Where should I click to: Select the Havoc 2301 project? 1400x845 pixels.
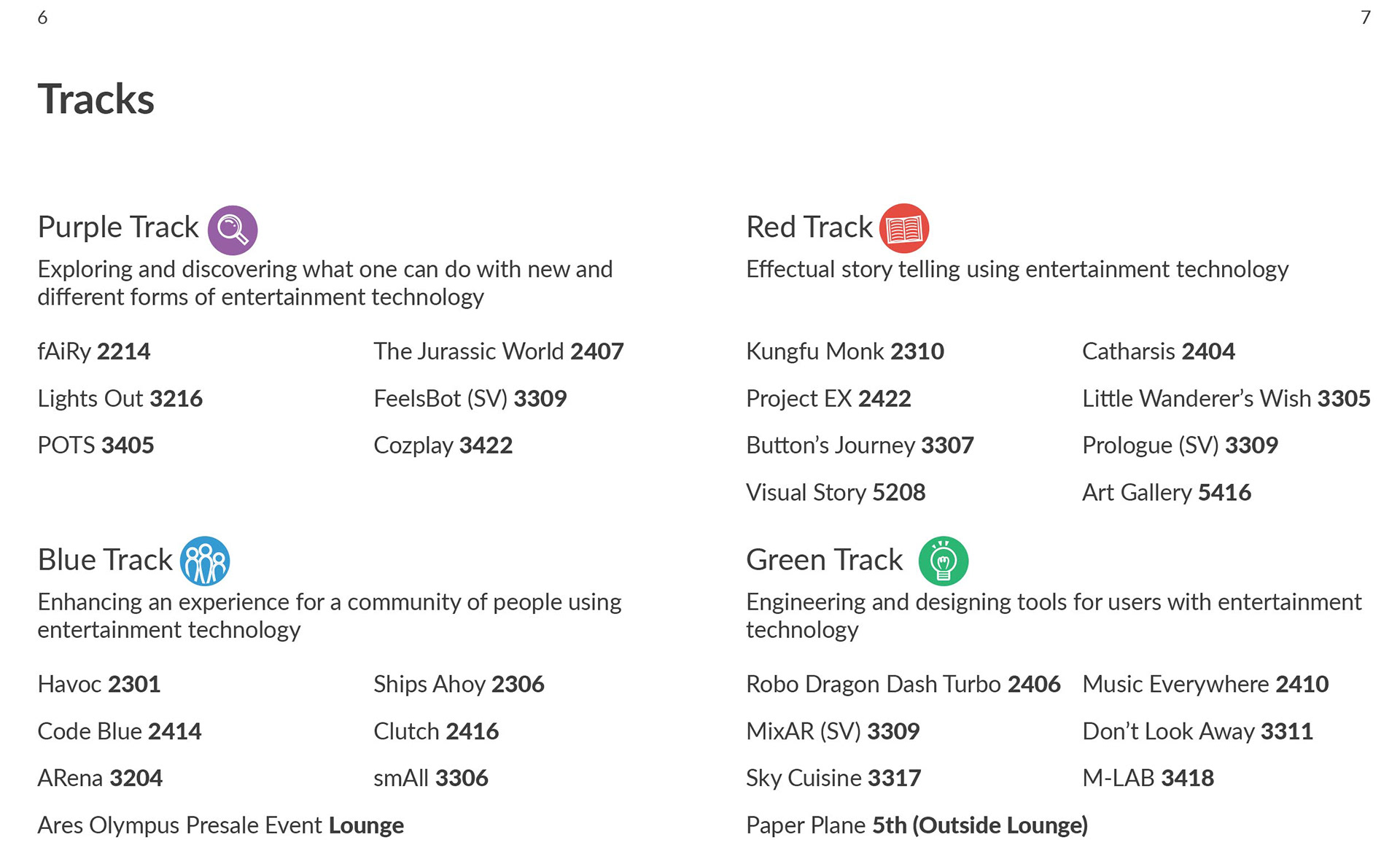tap(99, 685)
